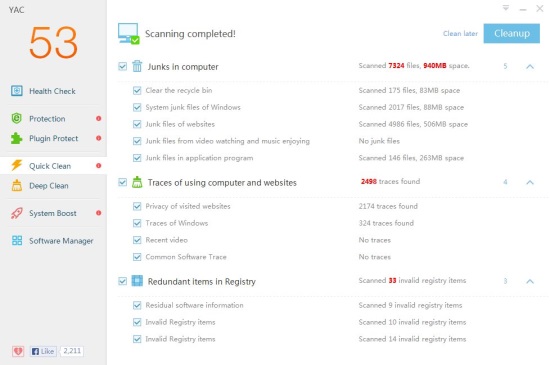Click the trash can icon beside Junks in computer
Image resolution: width=550 pixels, height=365 pixels.
coord(137,66)
